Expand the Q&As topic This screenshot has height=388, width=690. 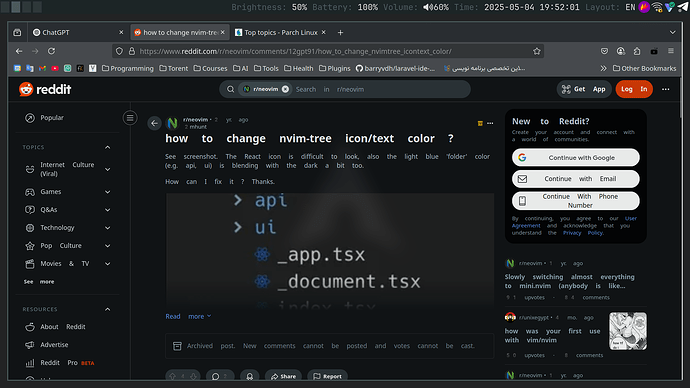pyautogui.click(x=107, y=210)
